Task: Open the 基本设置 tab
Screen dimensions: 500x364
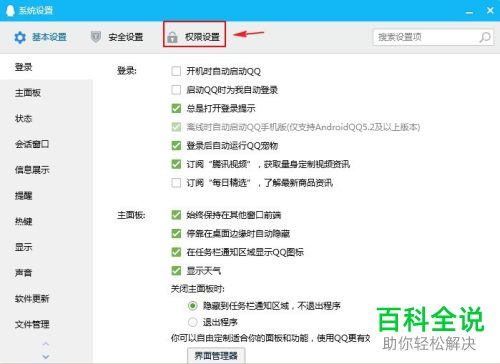Action: [x=40, y=37]
